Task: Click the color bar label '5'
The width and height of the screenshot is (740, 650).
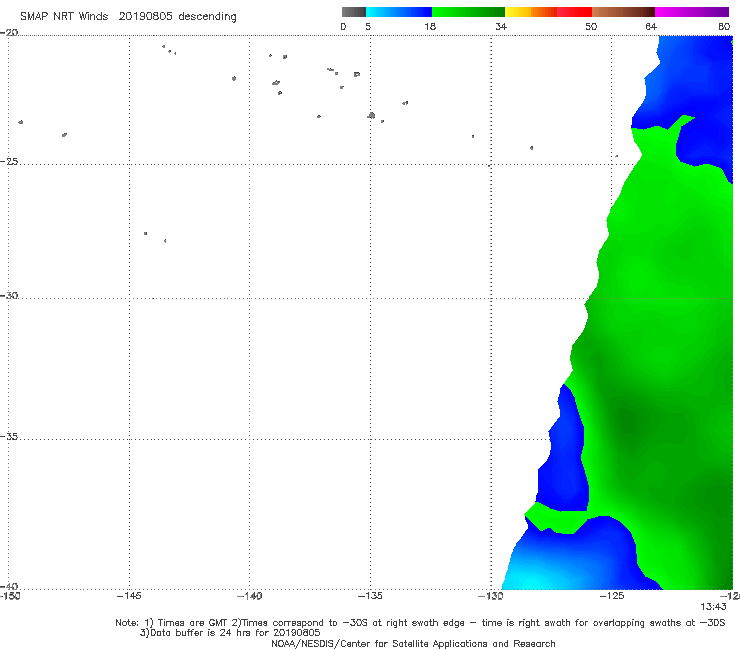Action: tap(368, 26)
